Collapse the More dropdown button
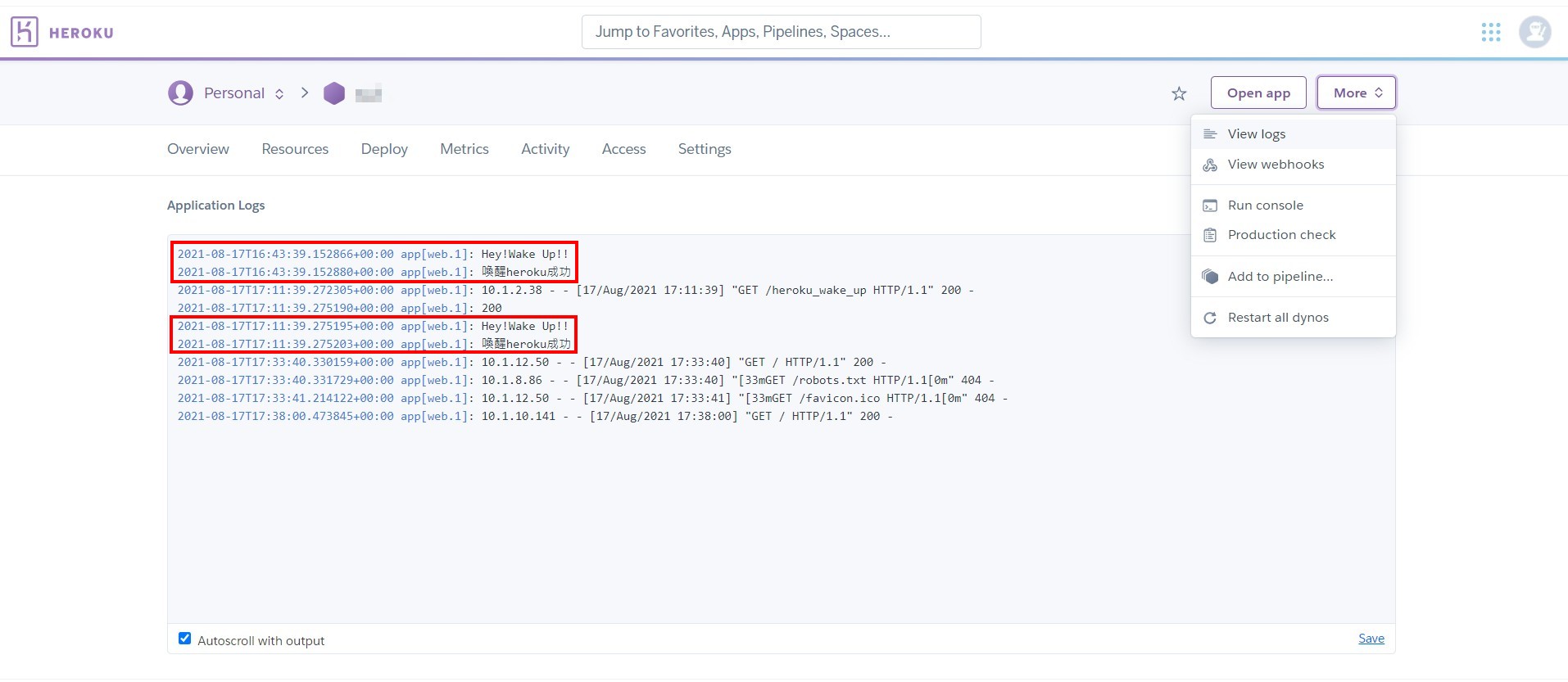This screenshot has width=1568, height=682. point(1357,93)
